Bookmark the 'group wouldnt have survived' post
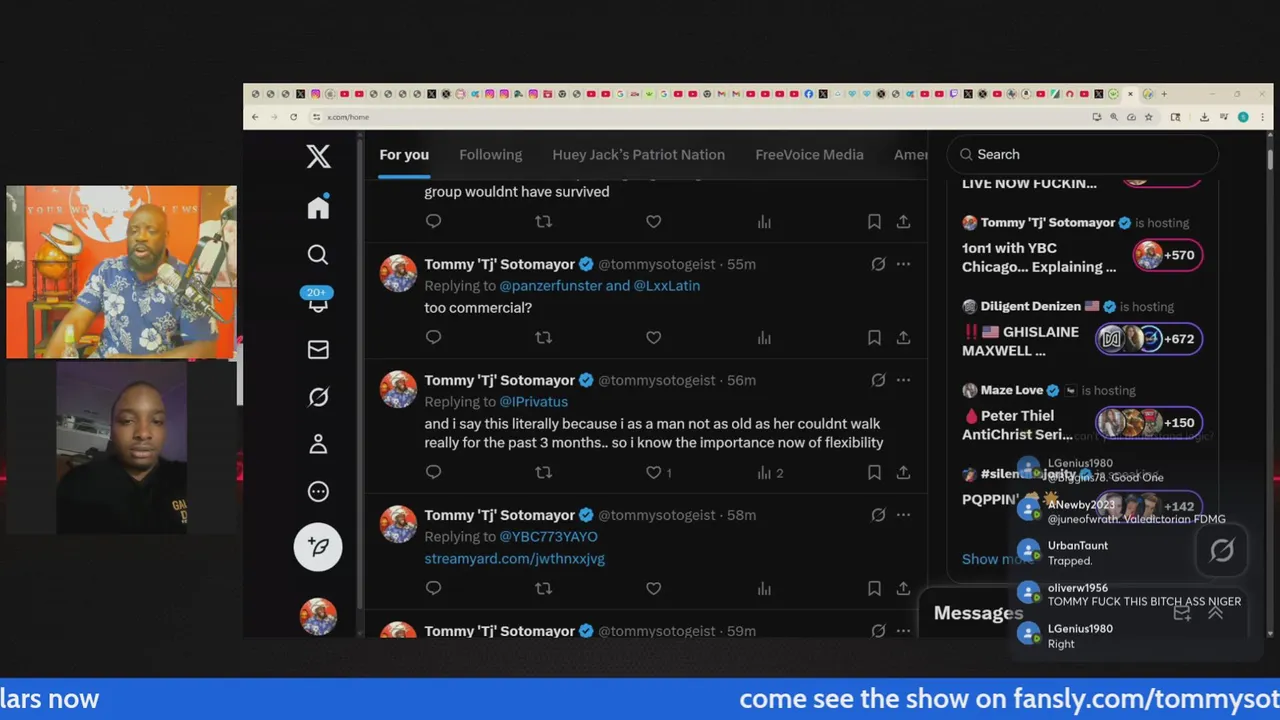The width and height of the screenshot is (1280, 720). pos(874,221)
